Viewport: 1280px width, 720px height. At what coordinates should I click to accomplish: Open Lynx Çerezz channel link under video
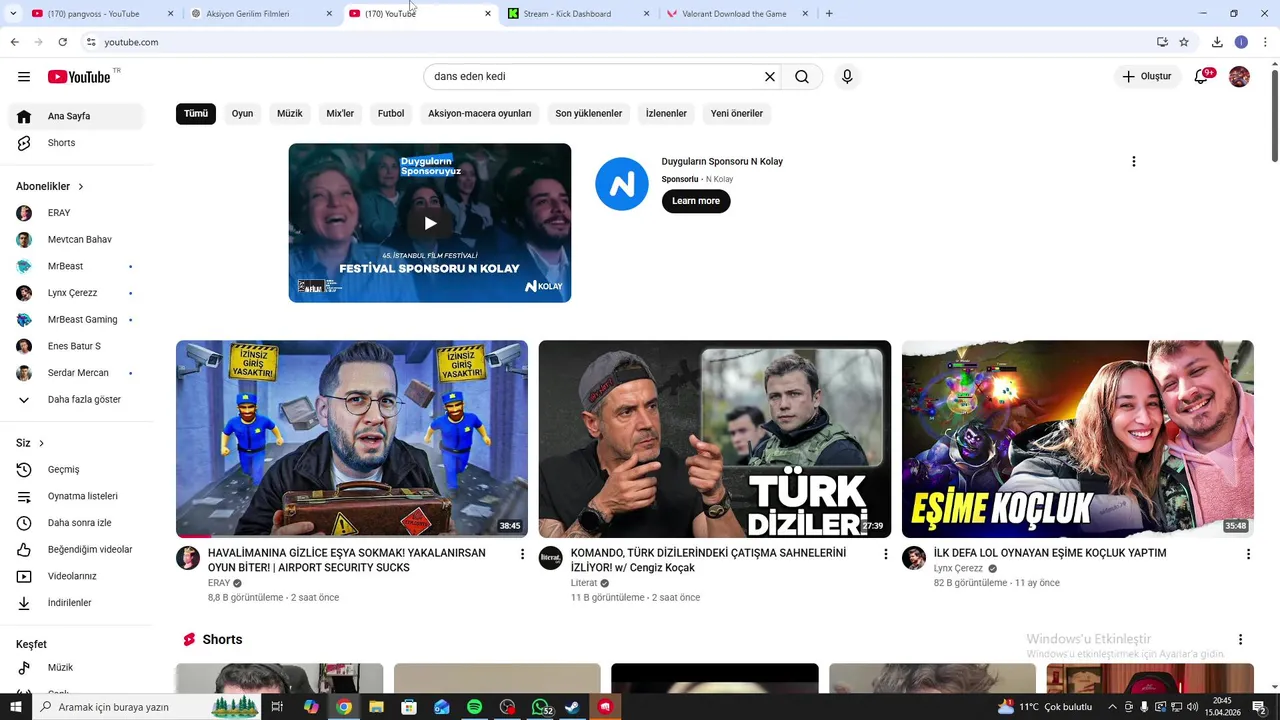tap(958, 569)
